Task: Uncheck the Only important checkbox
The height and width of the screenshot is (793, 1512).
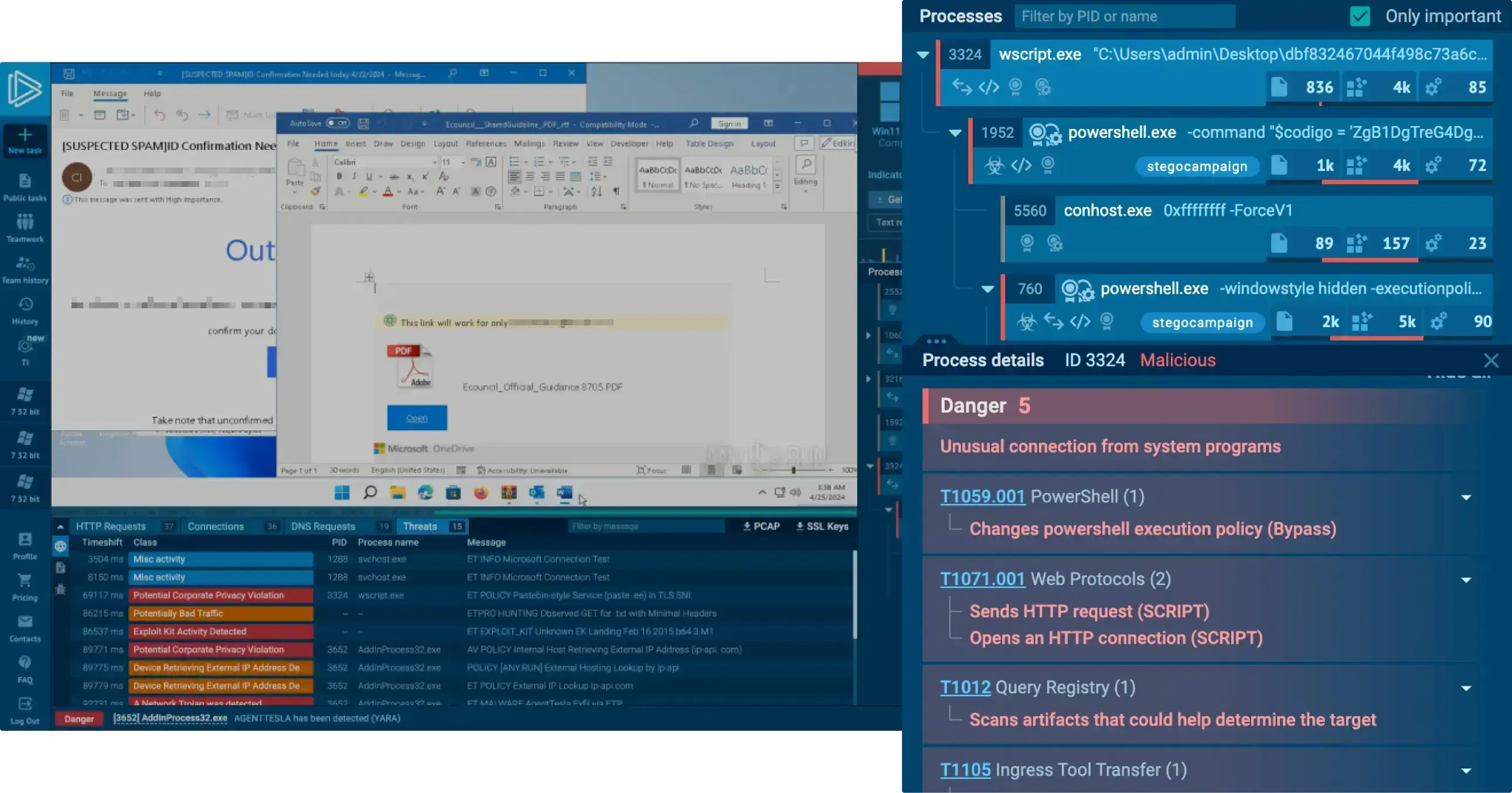Action: pos(1360,16)
